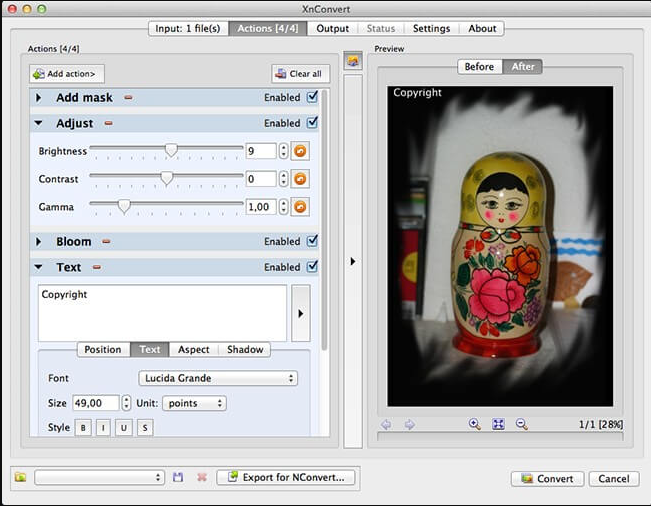Click the Convert button
651x506 pixels.
point(546,479)
